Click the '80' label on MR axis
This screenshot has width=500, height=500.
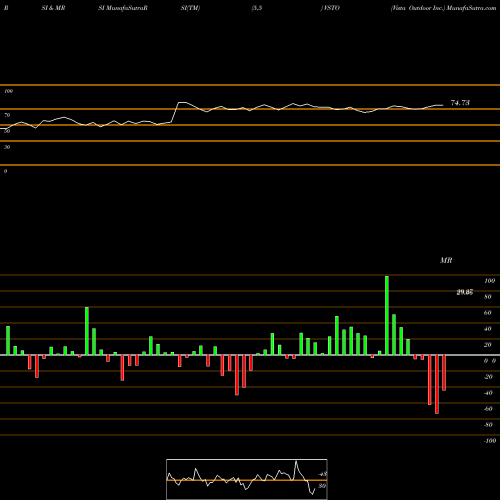[x=488, y=297]
